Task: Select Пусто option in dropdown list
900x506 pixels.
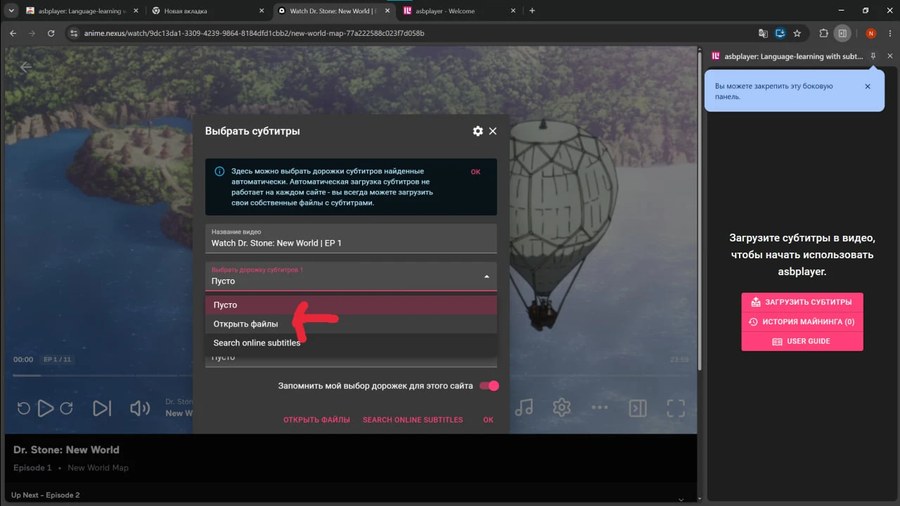Action: pyautogui.click(x=351, y=305)
